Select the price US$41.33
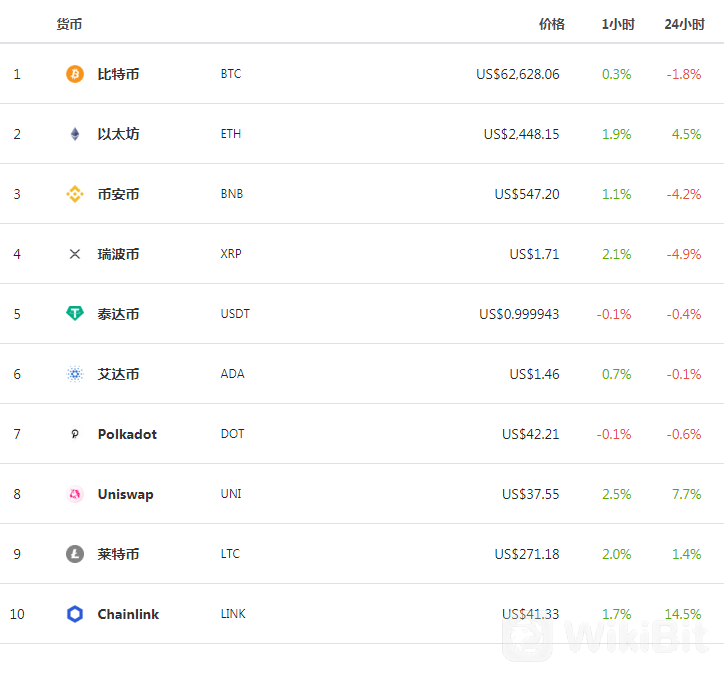Screen dimensions: 724x681 pyautogui.click(x=531, y=615)
